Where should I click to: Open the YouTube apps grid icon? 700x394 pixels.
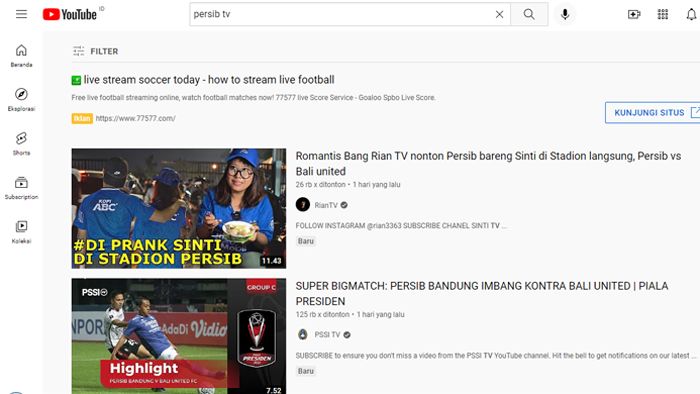point(662,14)
